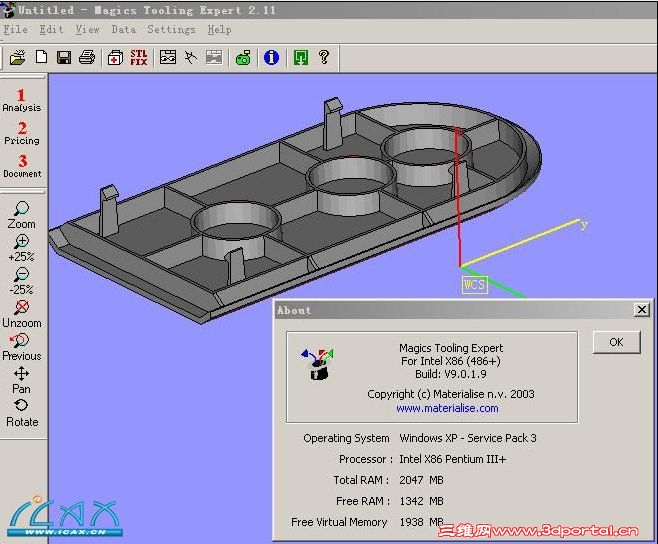This screenshot has width=658, height=544.
Task: Click the Open file folder icon
Action: click(18, 57)
